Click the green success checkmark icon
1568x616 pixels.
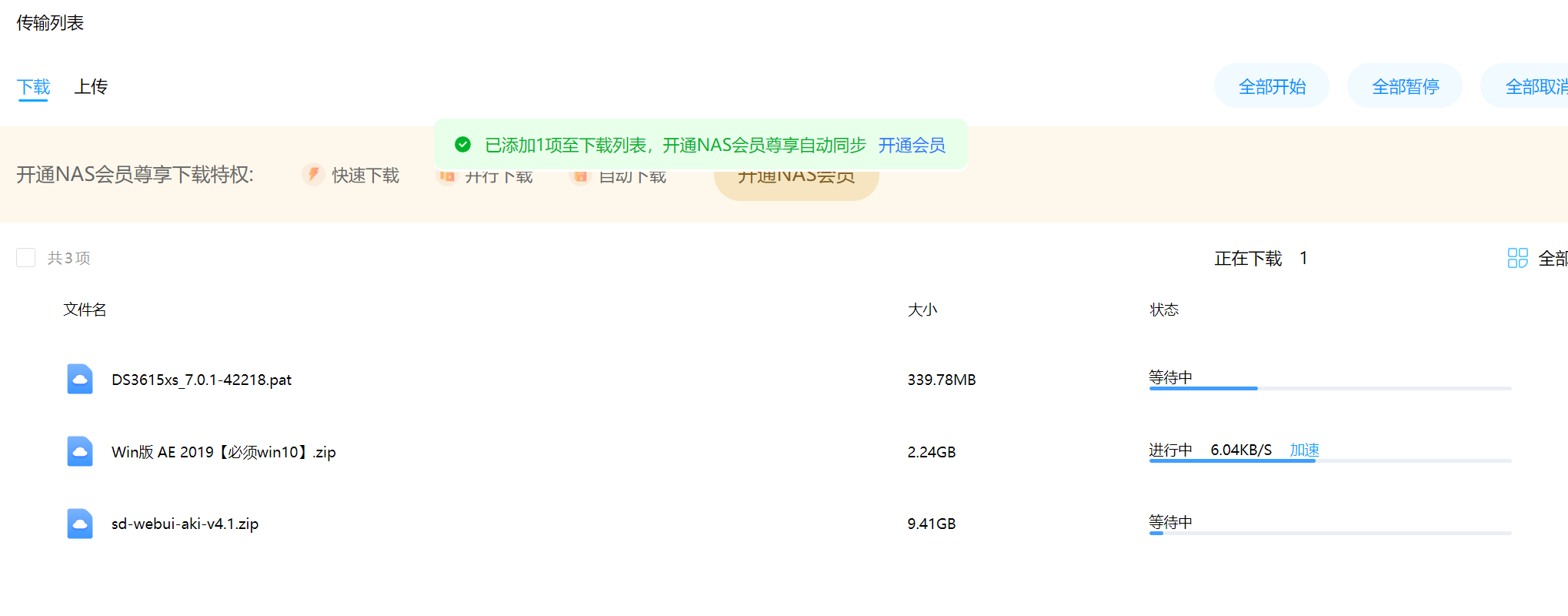[x=462, y=145]
